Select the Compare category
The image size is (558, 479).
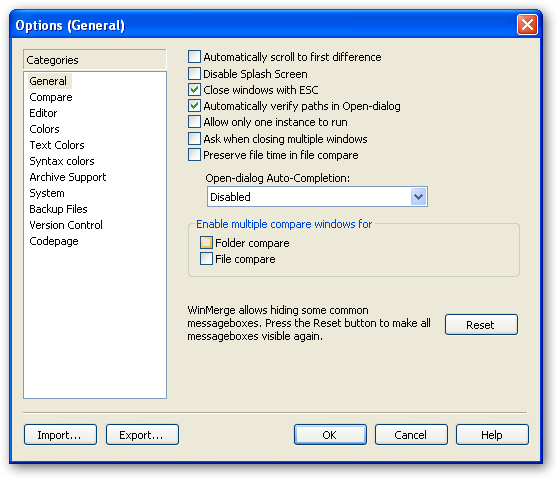click(51, 97)
